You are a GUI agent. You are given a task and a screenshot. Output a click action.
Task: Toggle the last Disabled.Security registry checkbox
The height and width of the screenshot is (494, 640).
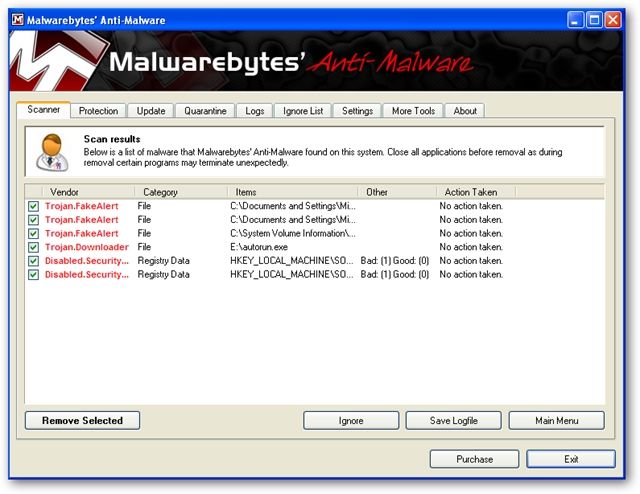33,275
